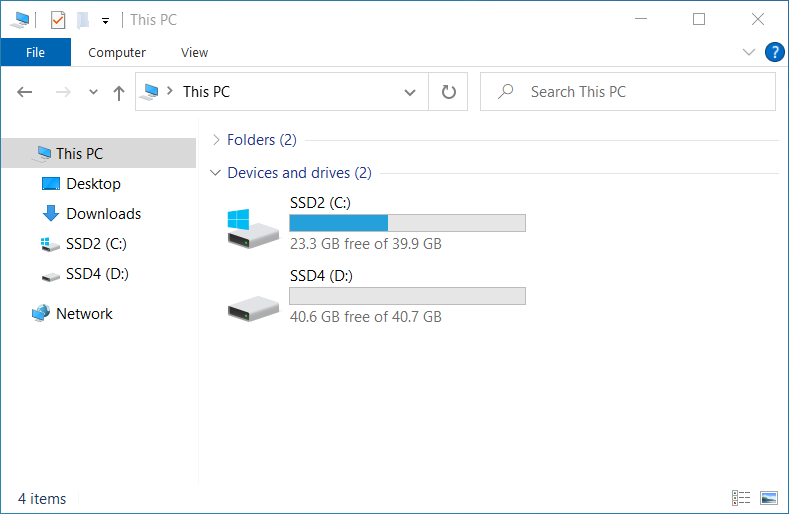Screen dimensions: 789x514
Task: Switch to large icons view layout
Action: (768, 498)
